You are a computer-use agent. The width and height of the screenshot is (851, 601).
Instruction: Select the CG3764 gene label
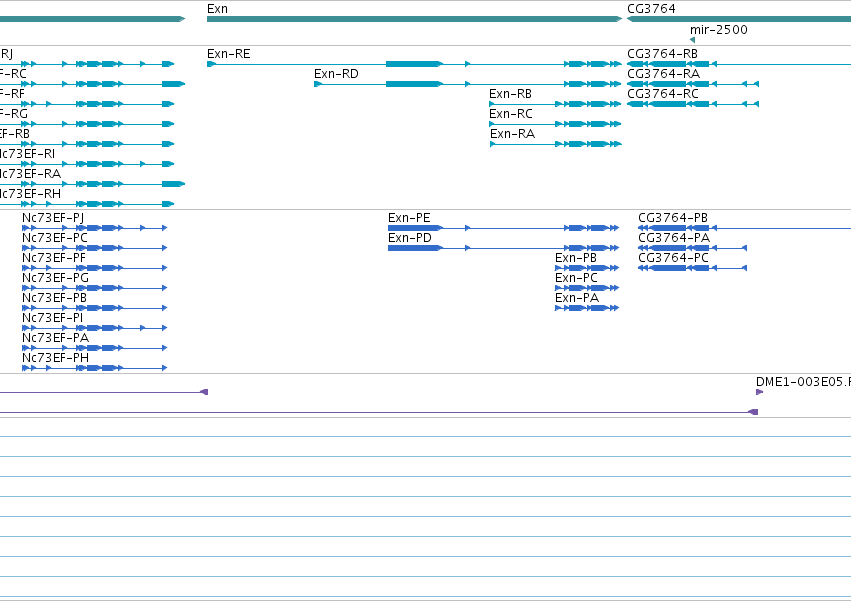point(651,9)
